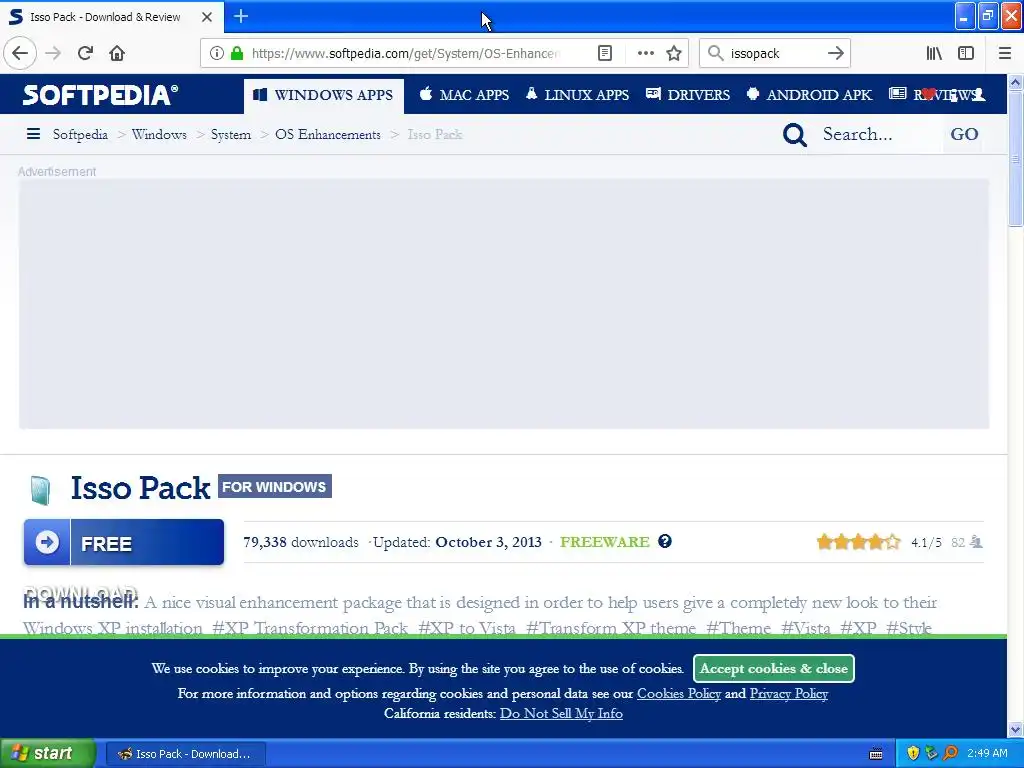Open Softpedia hamburger category menu

coord(33,135)
